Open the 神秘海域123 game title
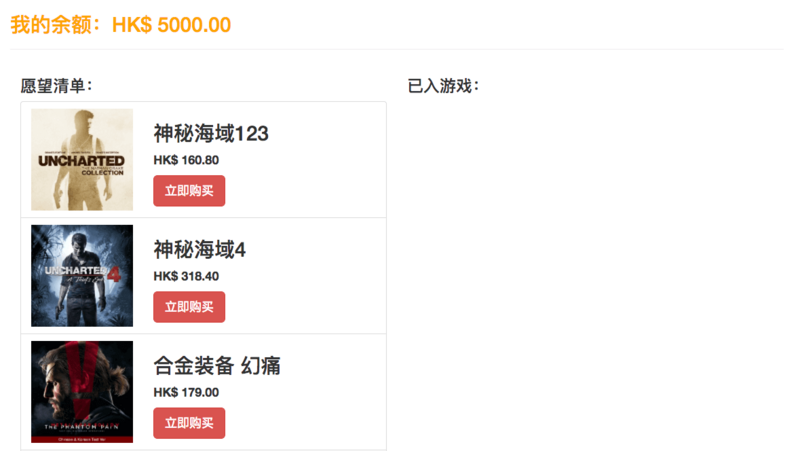Screen dimensions: 800x451 pyautogui.click(x=211, y=134)
